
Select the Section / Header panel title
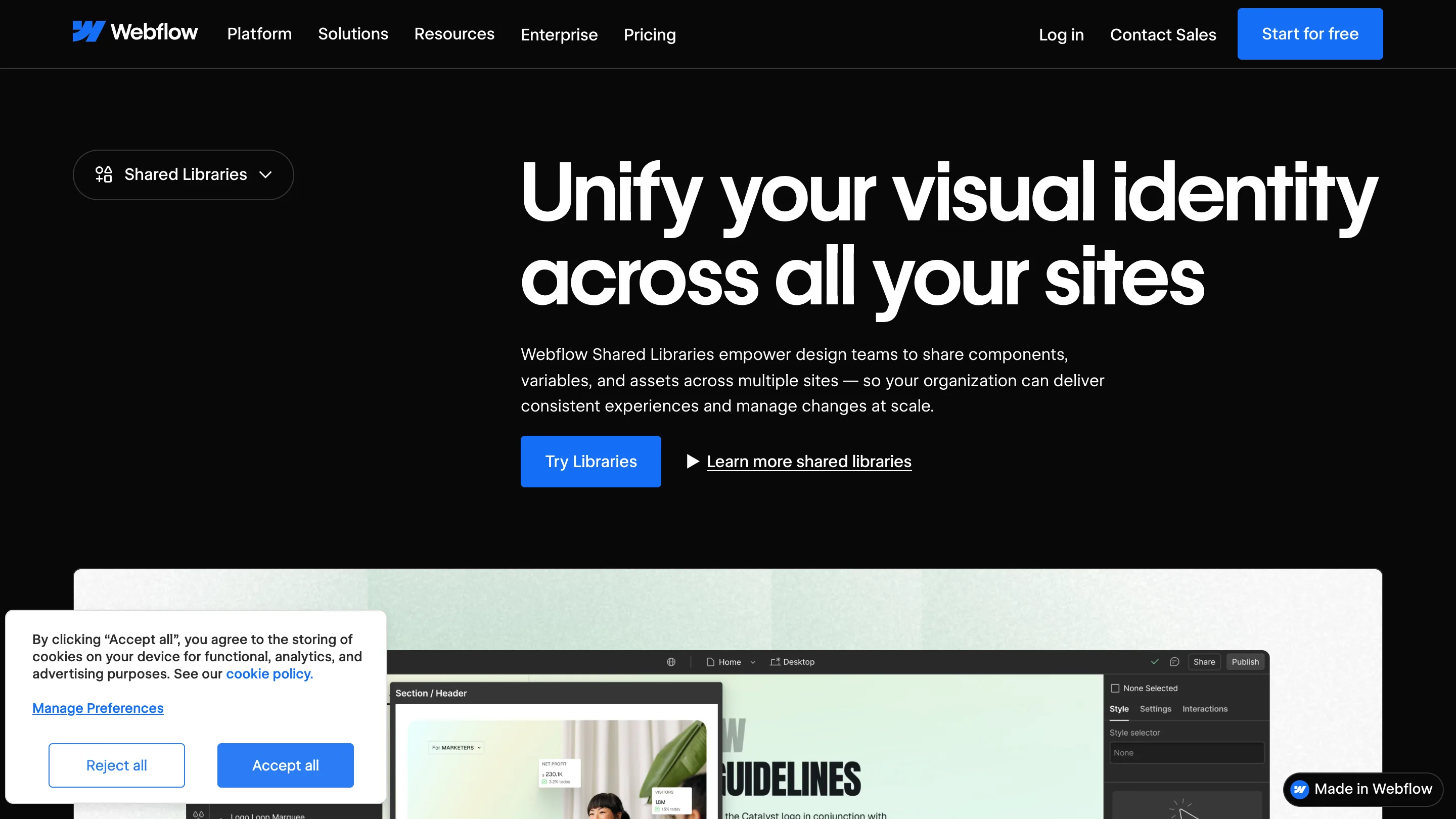pyautogui.click(x=431, y=693)
